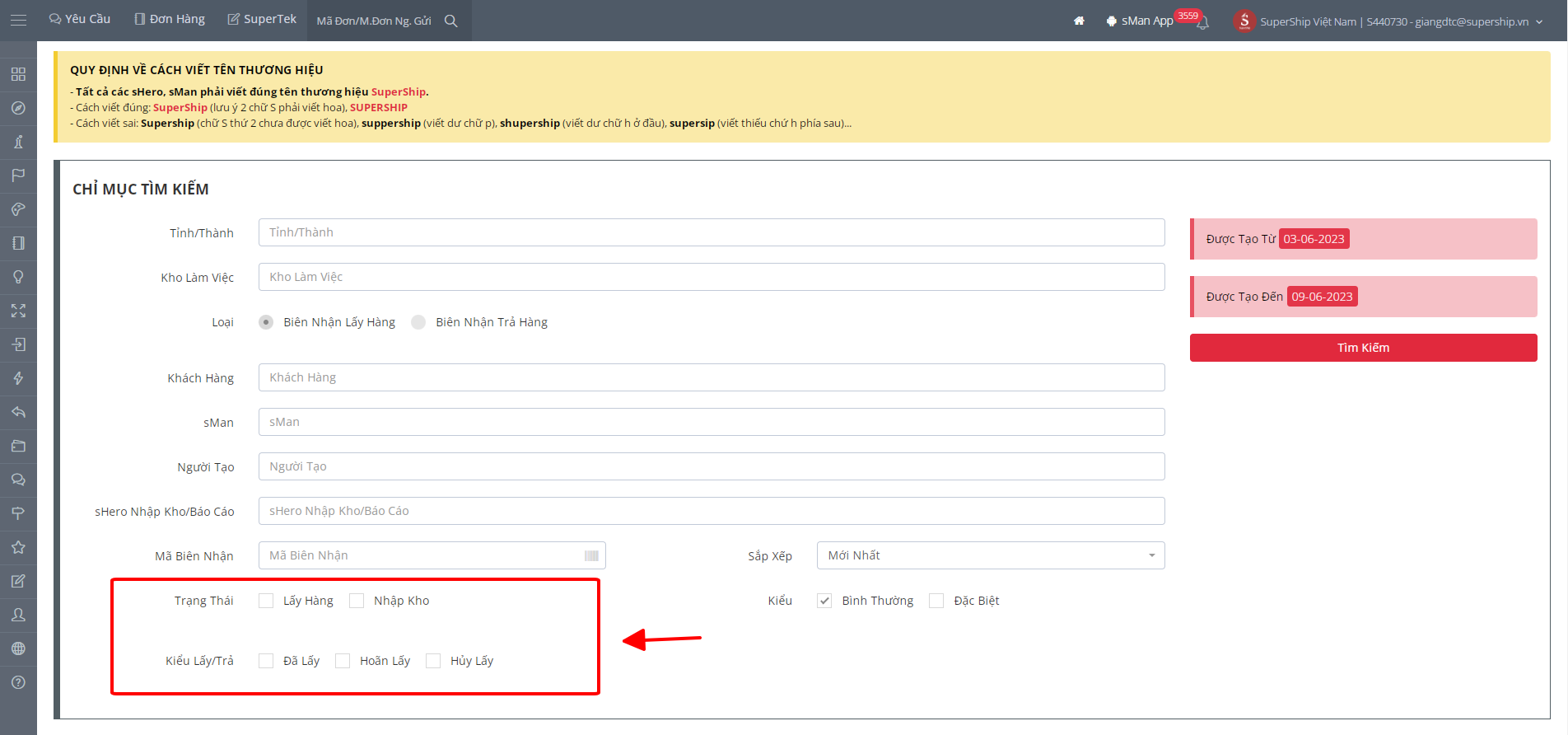Select Biên Nhận Trả Hàng radio option
Image resolution: width=1568 pixels, height=735 pixels.
[x=418, y=322]
